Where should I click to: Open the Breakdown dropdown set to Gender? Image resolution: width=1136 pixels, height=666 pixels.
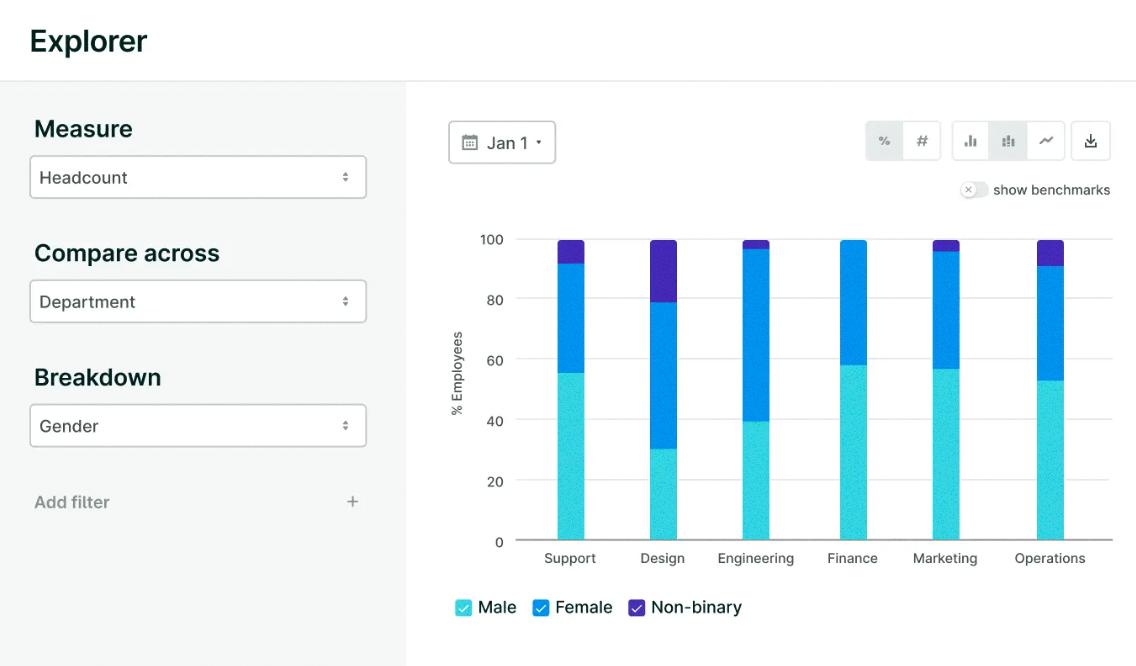[197, 425]
